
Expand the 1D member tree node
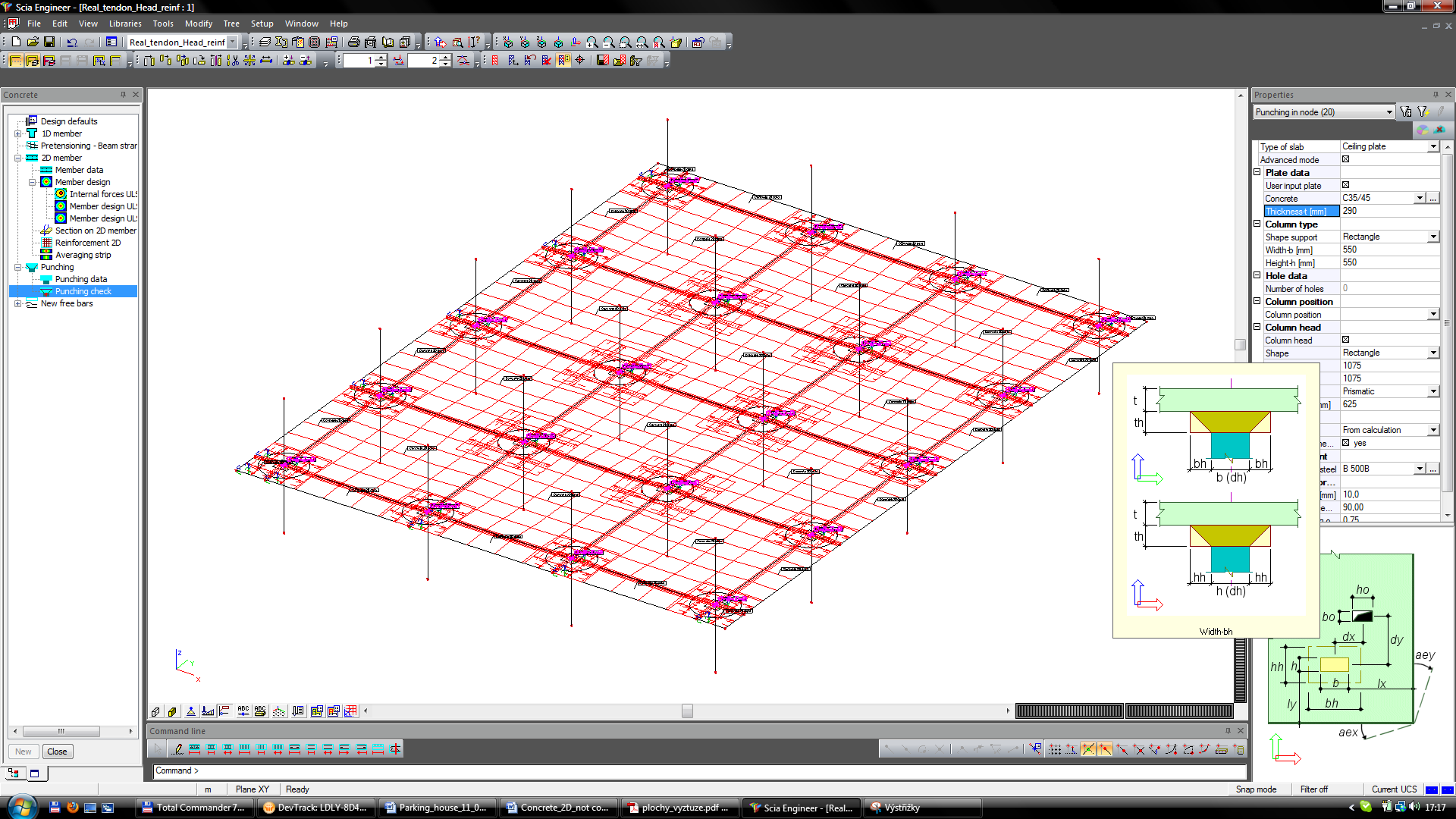coord(18,133)
